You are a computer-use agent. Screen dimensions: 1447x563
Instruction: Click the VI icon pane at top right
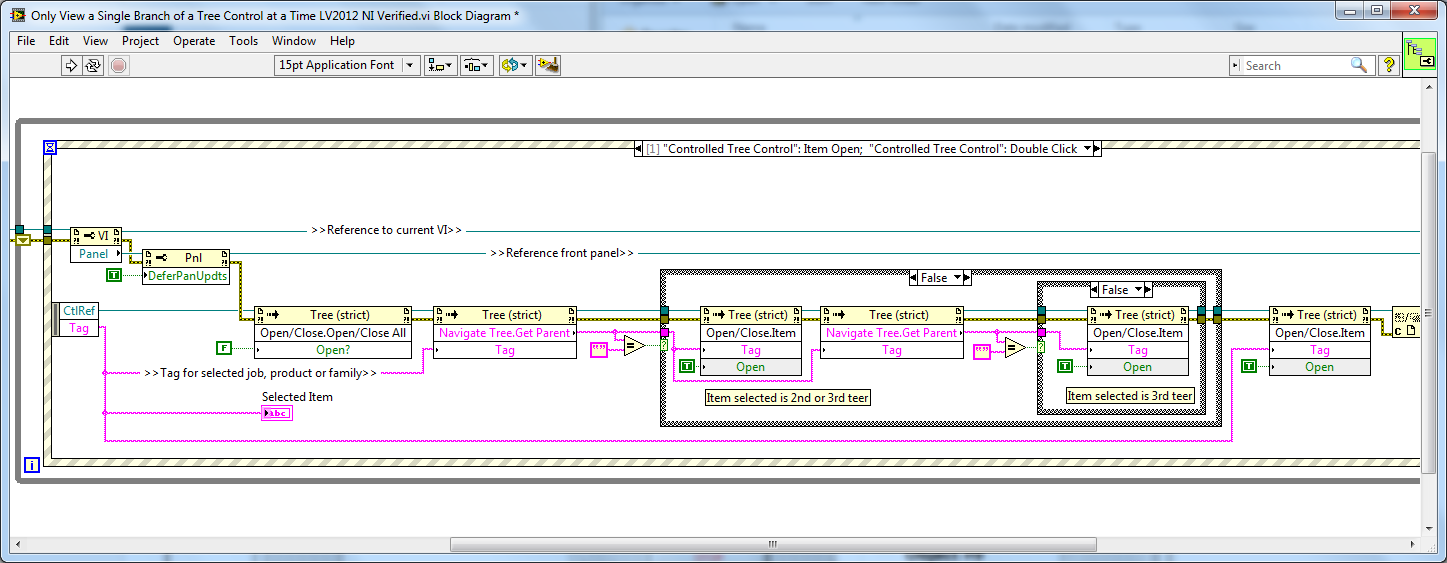[x=1419, y=55]
